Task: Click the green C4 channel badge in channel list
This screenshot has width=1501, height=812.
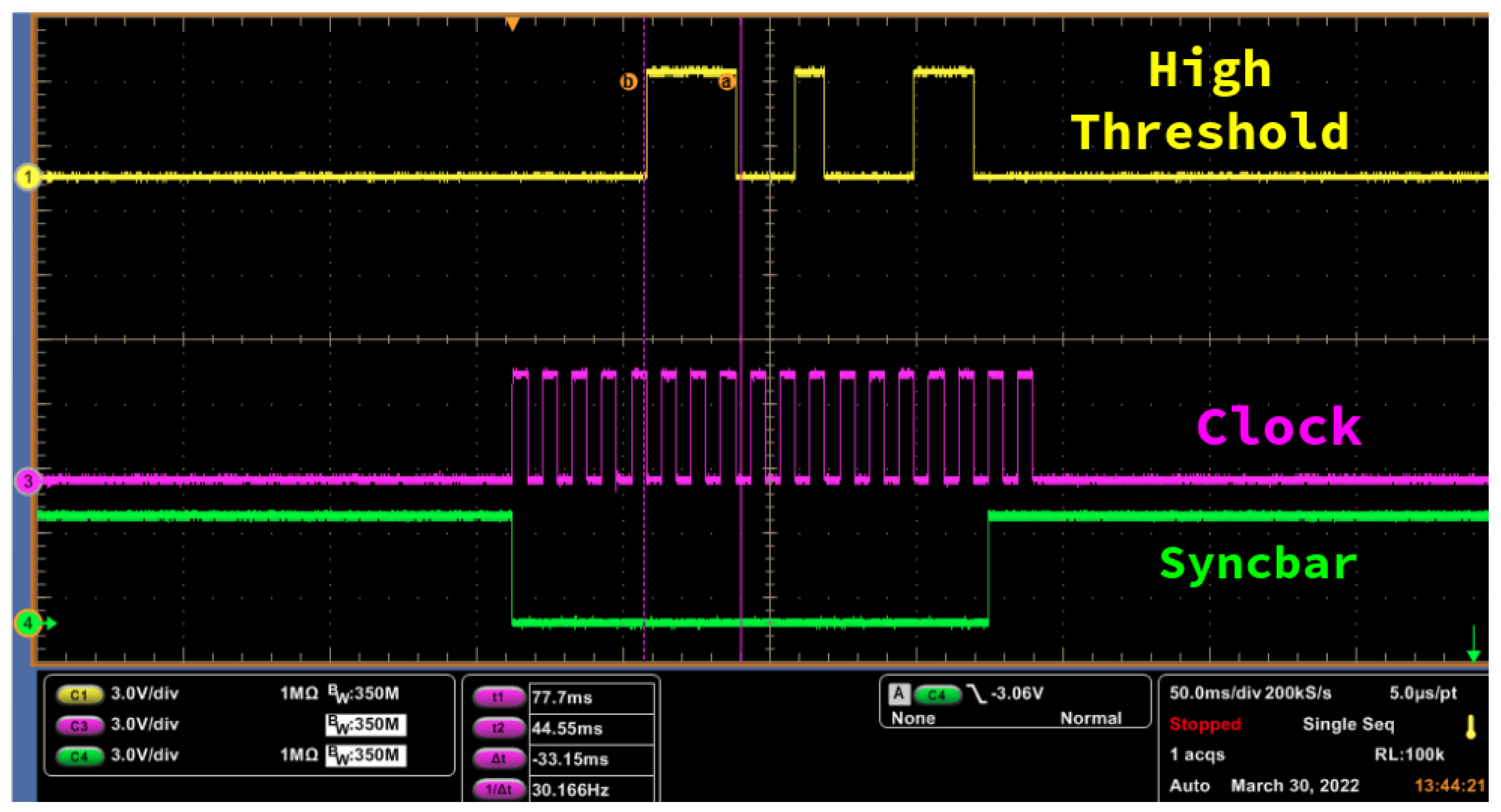Action: 79,757
